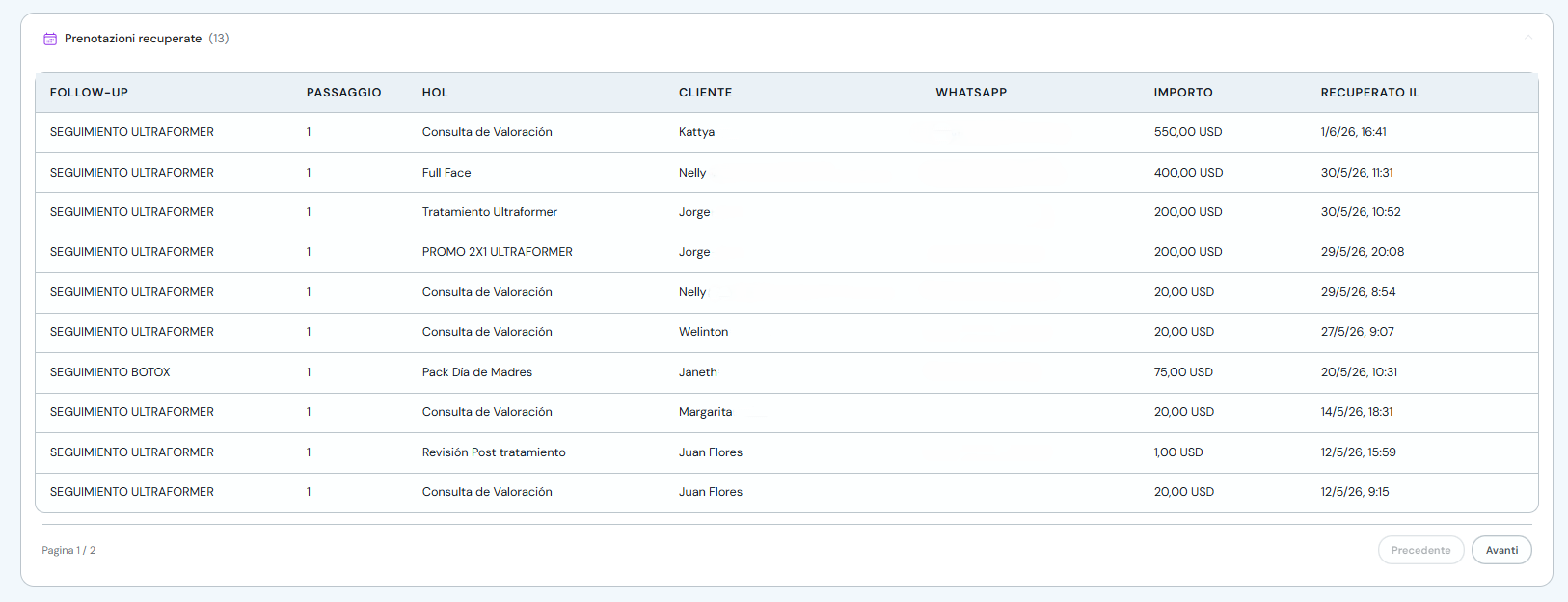Viewport: 1568px width, 602px height.
Task: Click SEGUIMIENTO ULTRAFORMER in Welinton's row
Action: point(132,332)
